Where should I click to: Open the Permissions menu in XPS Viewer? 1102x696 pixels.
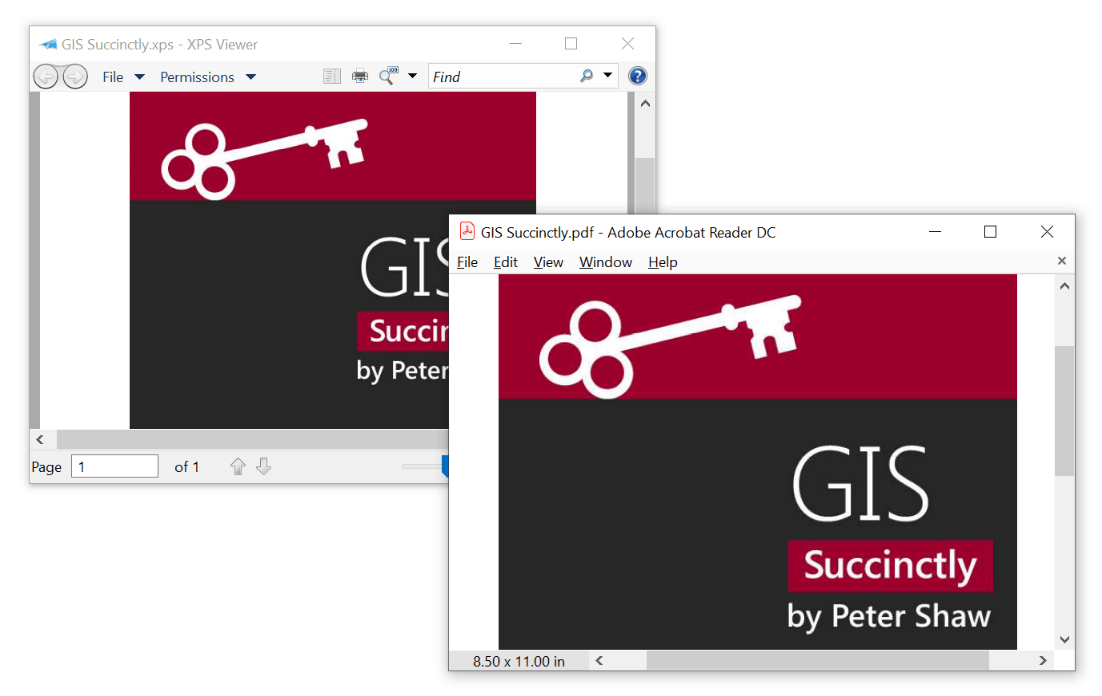pos(208,77)
